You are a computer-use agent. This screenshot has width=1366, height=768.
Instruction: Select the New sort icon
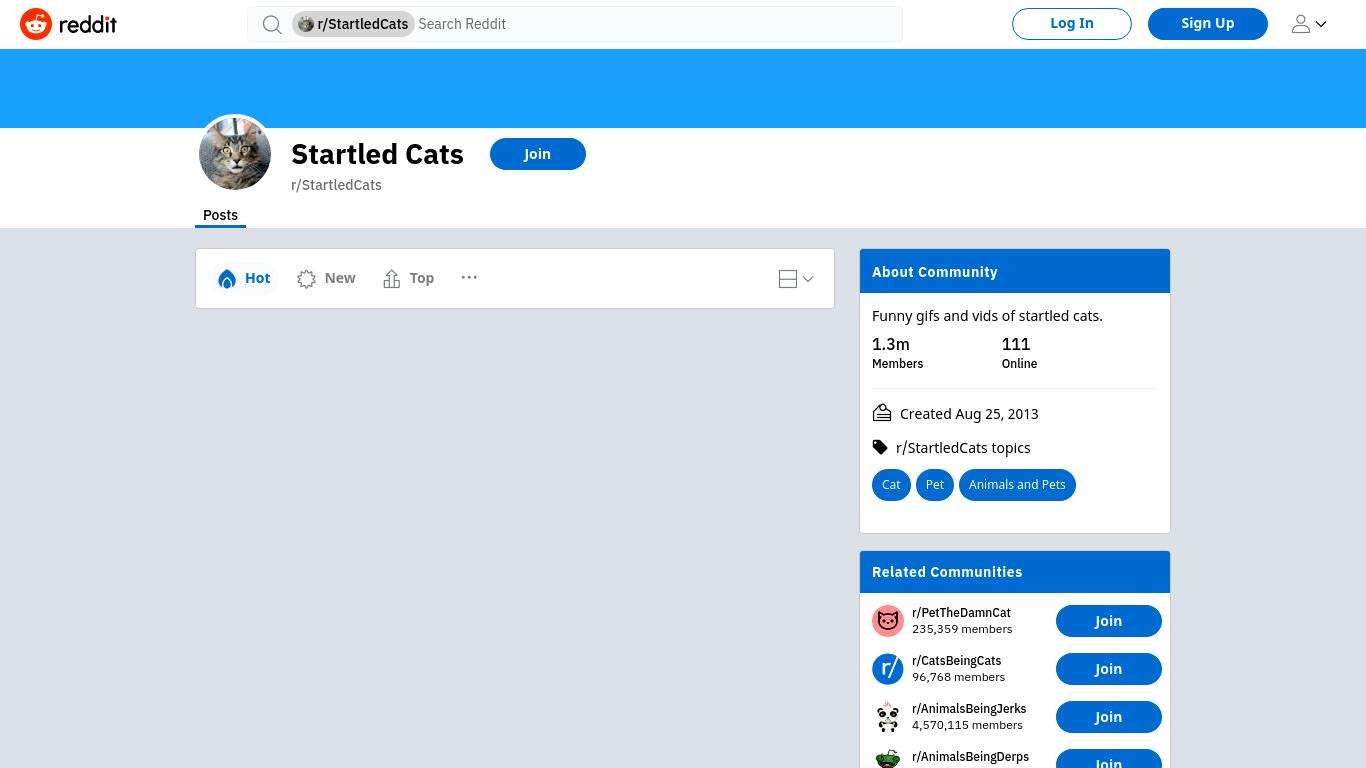(x=306, y=279)
